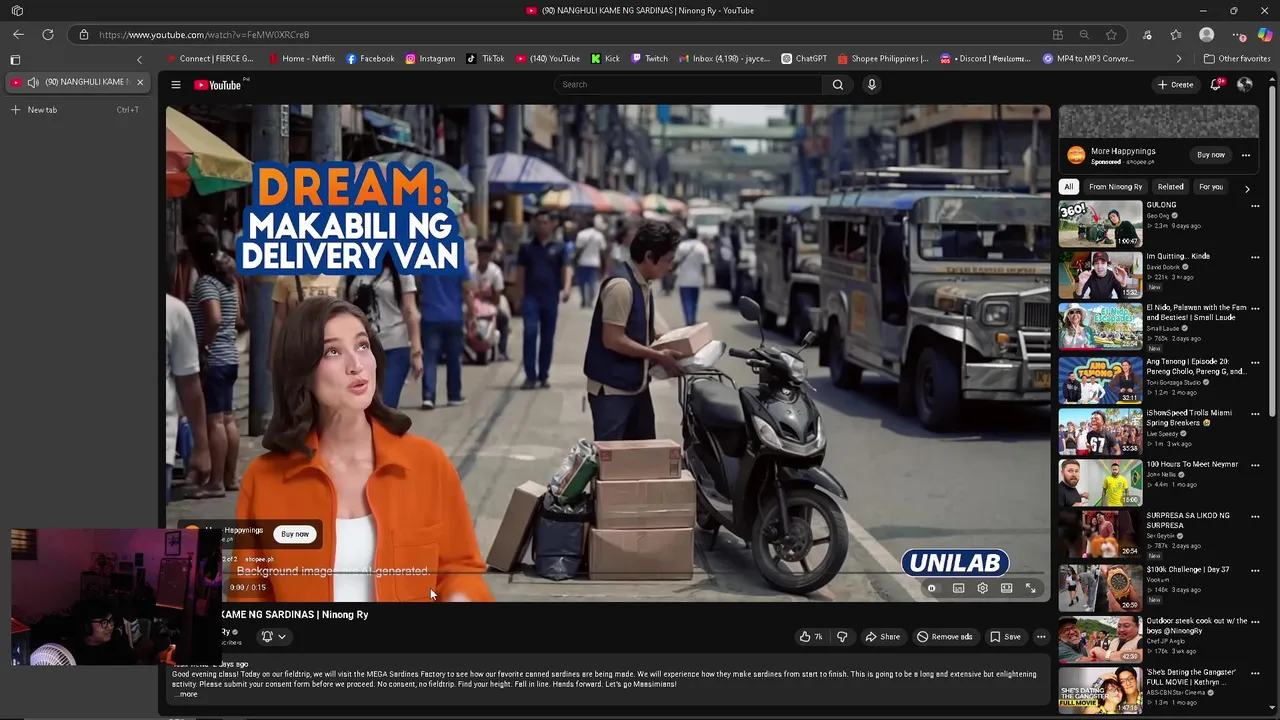Open the YouTube account avatar menu
Viewport: 1280px width, 720px height.
[x=1245, y=85]
